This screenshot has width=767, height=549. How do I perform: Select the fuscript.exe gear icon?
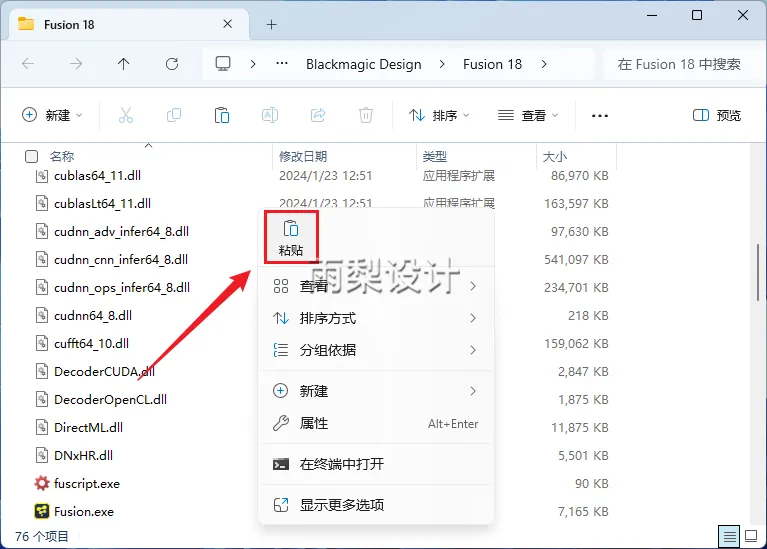click(x=42, y=483)
